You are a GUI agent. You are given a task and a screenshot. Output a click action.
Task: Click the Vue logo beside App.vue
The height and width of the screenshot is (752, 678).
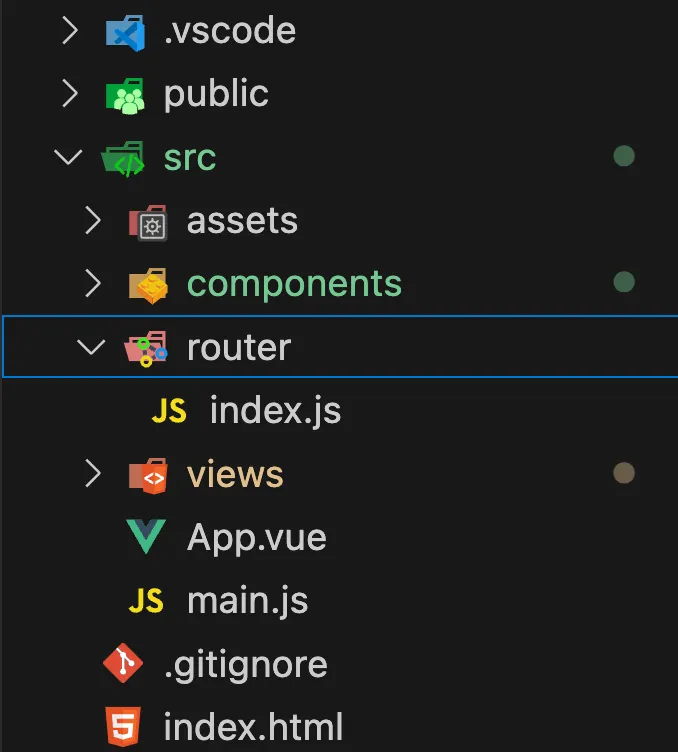pos(147,539)
